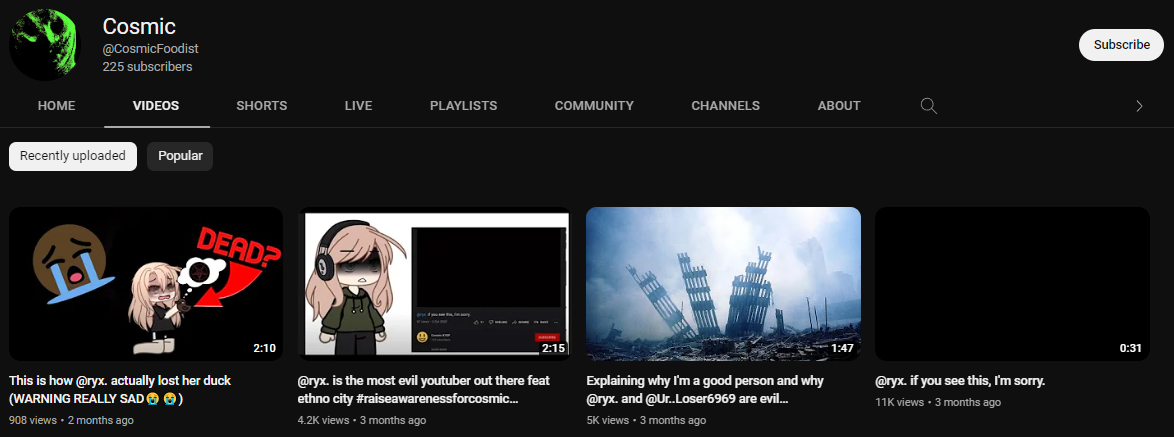
Task: Switch to the Home tab
Action: tap(56, 106)
